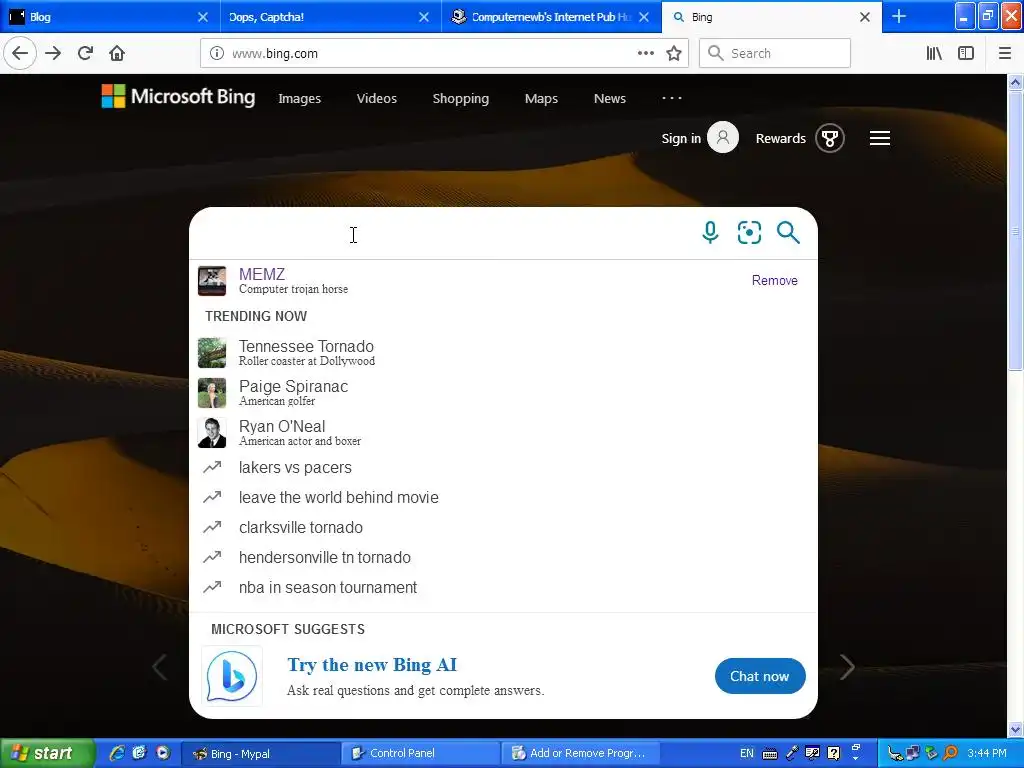Viewport: 1024px width, 768px height.
Task: Switch to Control Panel taskbar window
Action: [x=419, y=753]
